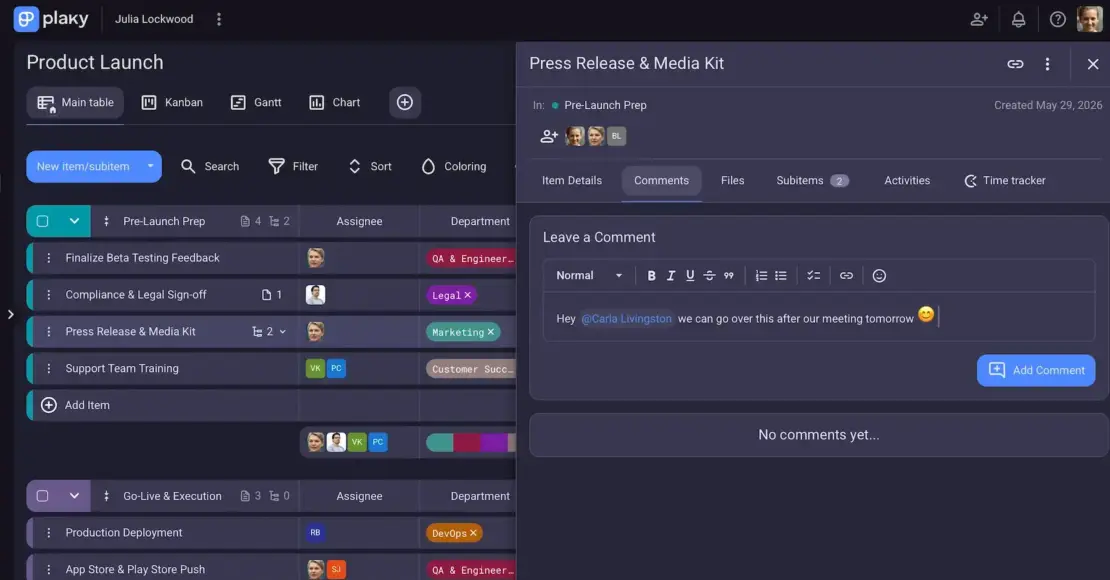1110x580 pixels.
Task: Close the Press Release & Media Kit panel
Action: pyautogui.click(x=1093, y=64)
